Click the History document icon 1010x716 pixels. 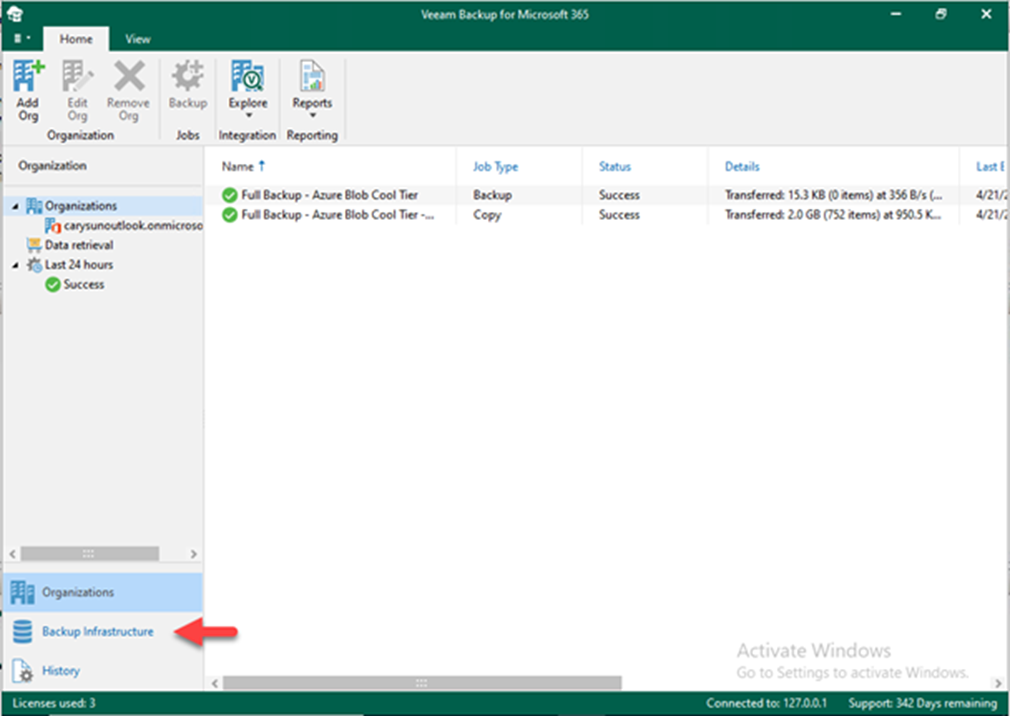[23, 671]
